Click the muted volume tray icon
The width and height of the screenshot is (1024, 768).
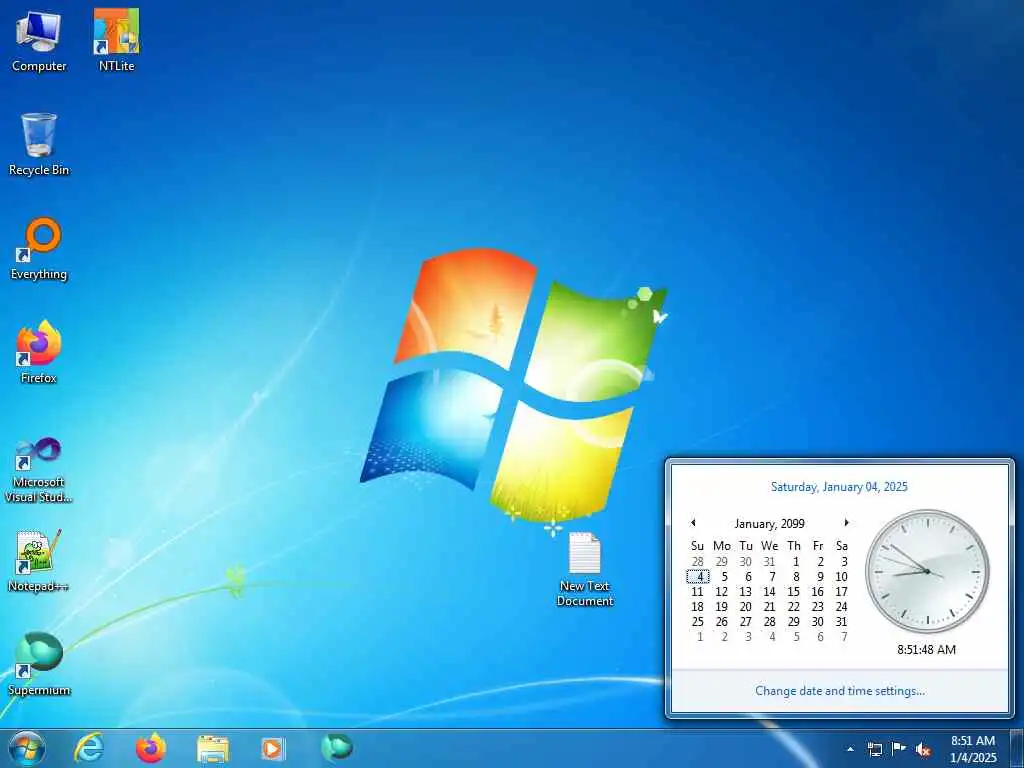pos(923,749)
